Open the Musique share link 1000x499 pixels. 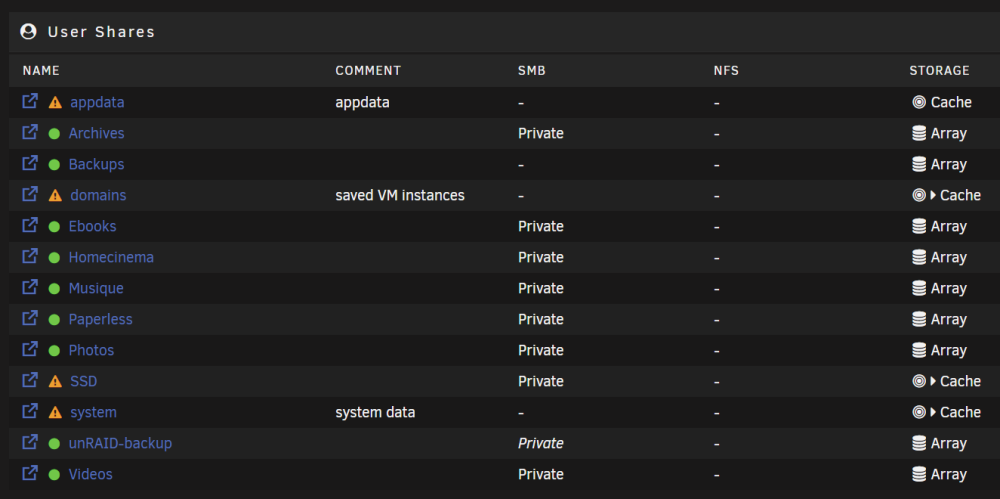click(x=96, y=288)
